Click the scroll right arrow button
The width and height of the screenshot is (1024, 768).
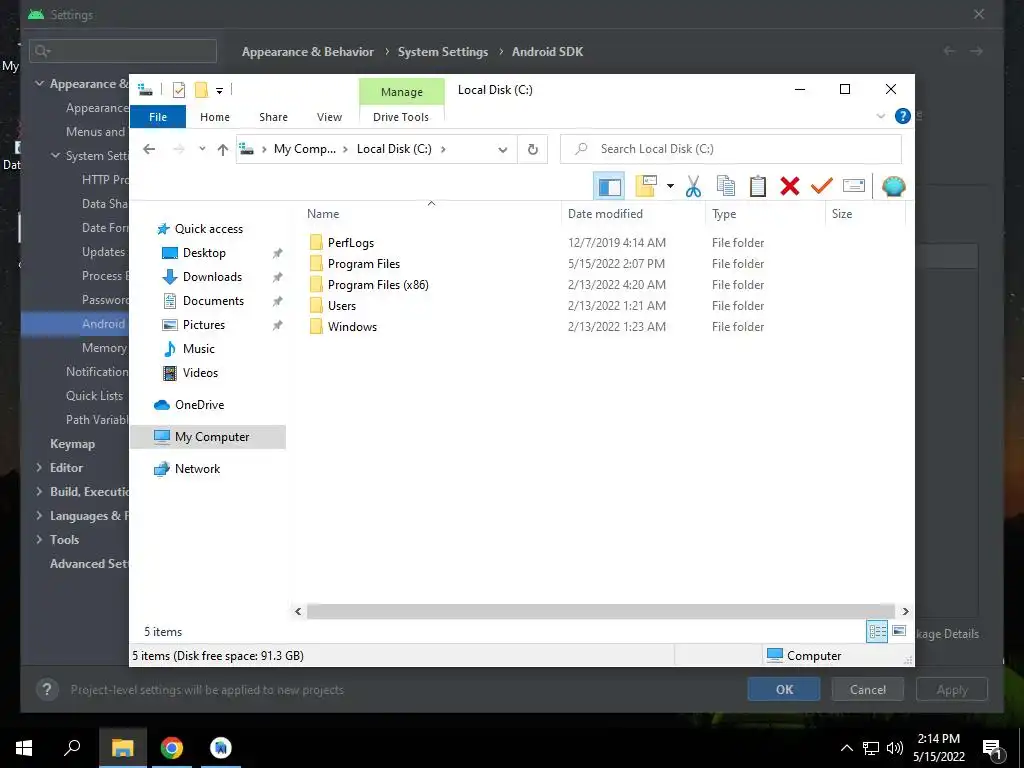point(905,611)
